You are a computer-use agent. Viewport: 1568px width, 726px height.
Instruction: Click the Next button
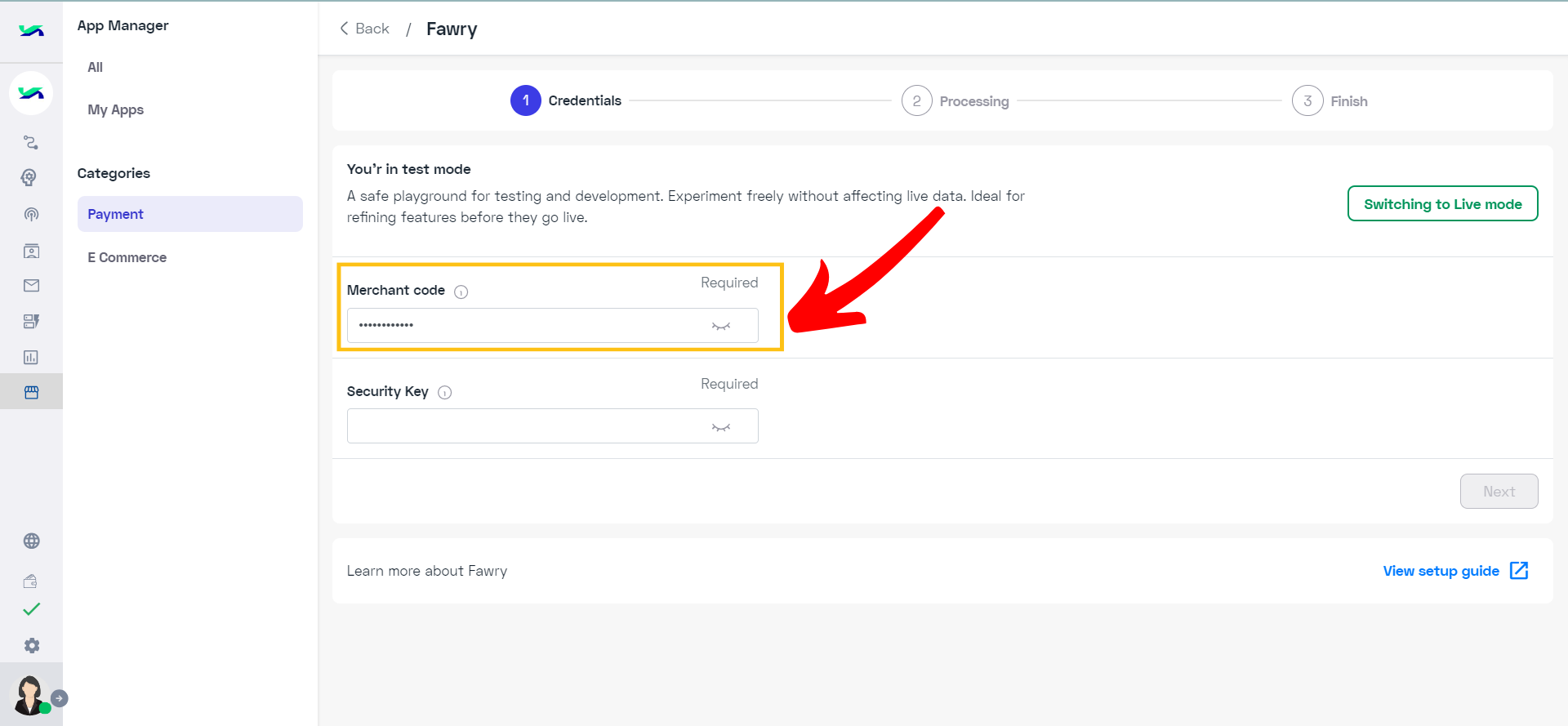[1499, 492]
